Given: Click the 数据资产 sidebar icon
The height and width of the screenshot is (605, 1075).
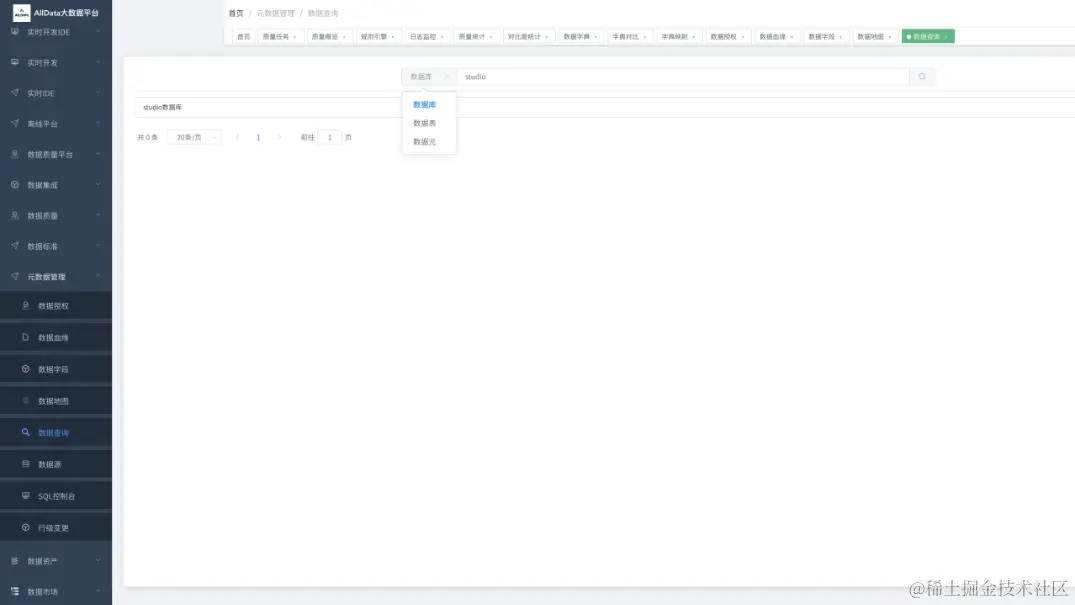Looking at the screenshot, I should coord(15,560).
